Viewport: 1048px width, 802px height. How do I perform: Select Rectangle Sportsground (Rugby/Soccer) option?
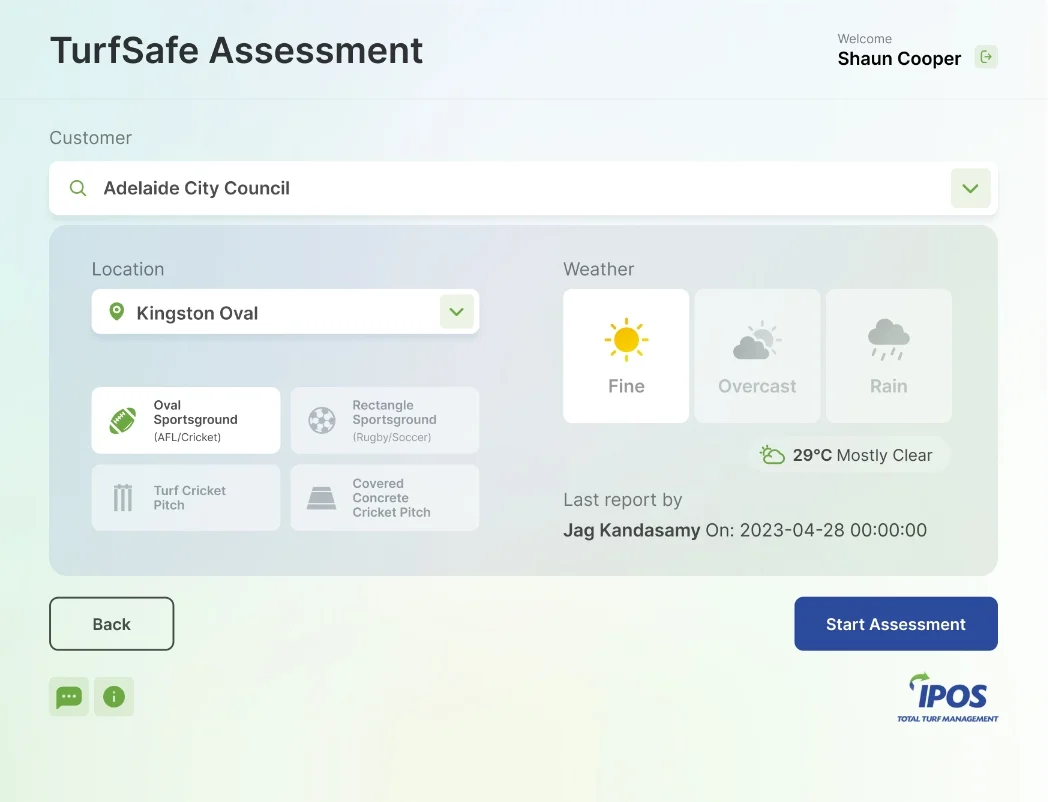pos(385,420)
